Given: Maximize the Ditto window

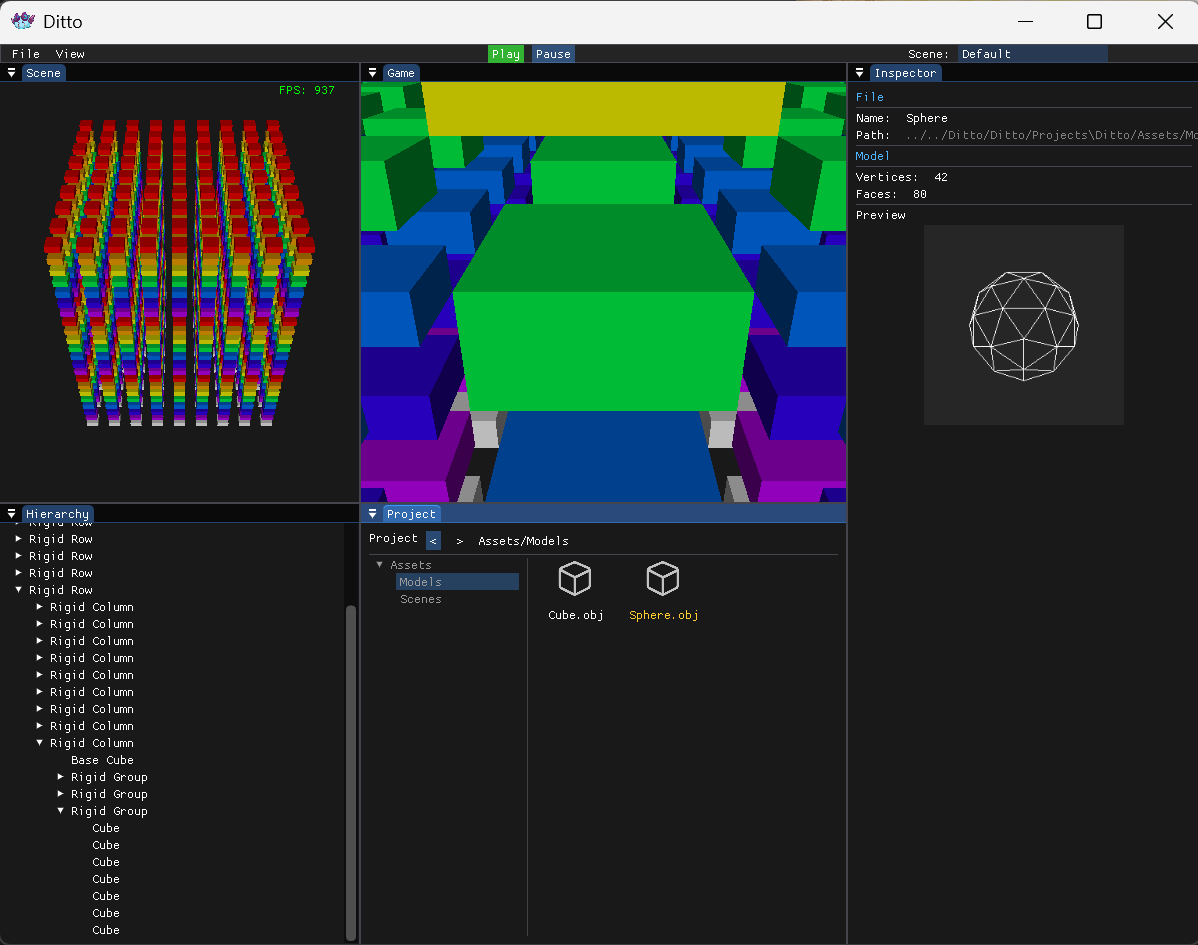Looking at the screenshot, I should (1094, 21).
